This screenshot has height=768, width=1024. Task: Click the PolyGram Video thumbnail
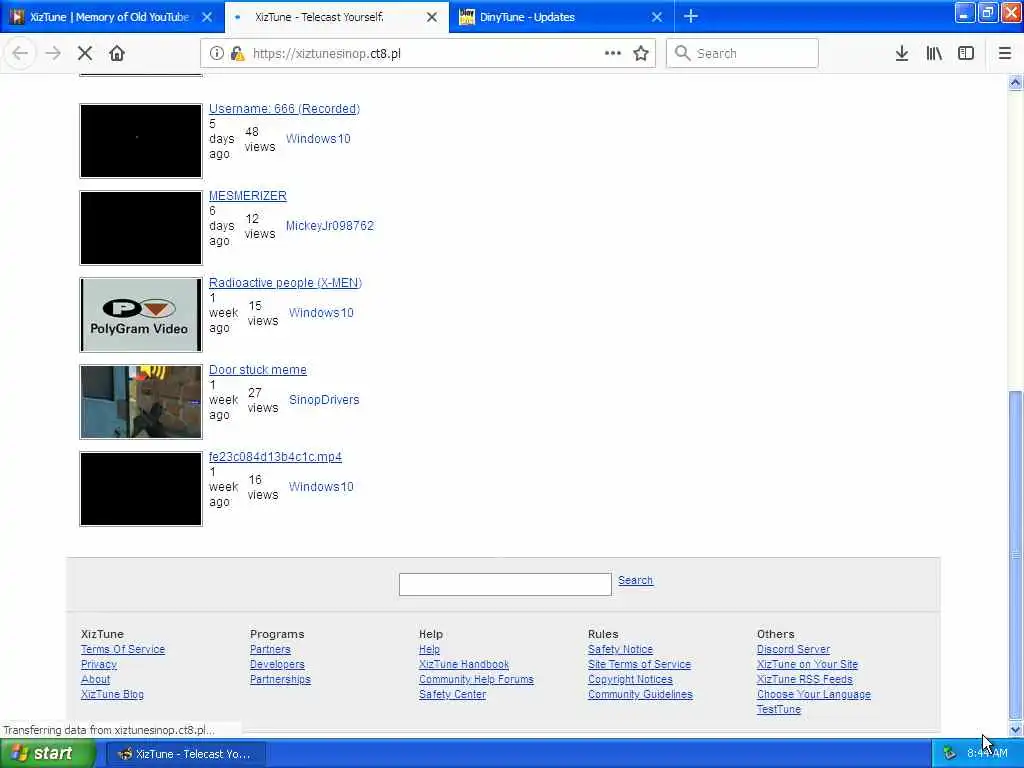tap(141, 314)
